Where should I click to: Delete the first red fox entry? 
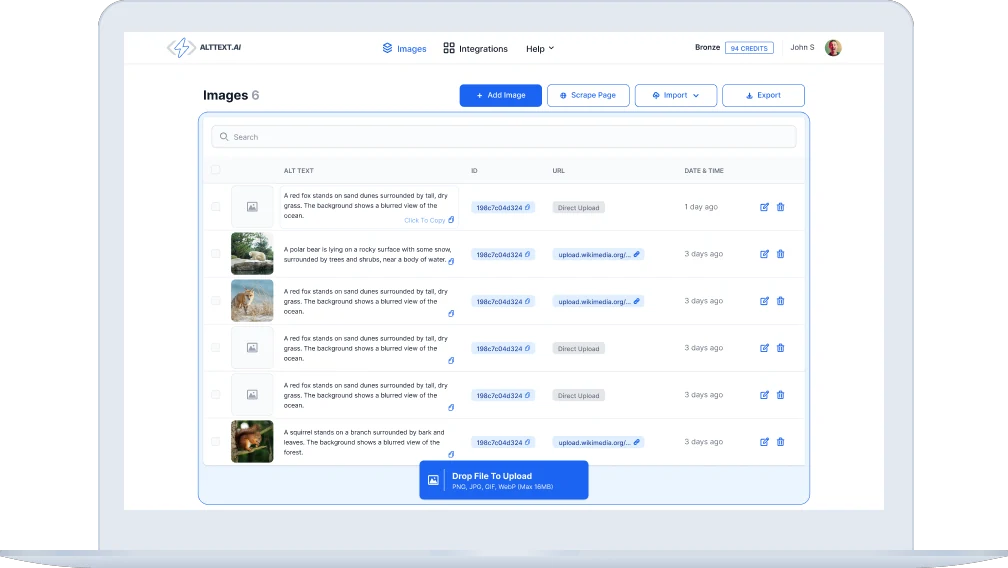point(780,207)
